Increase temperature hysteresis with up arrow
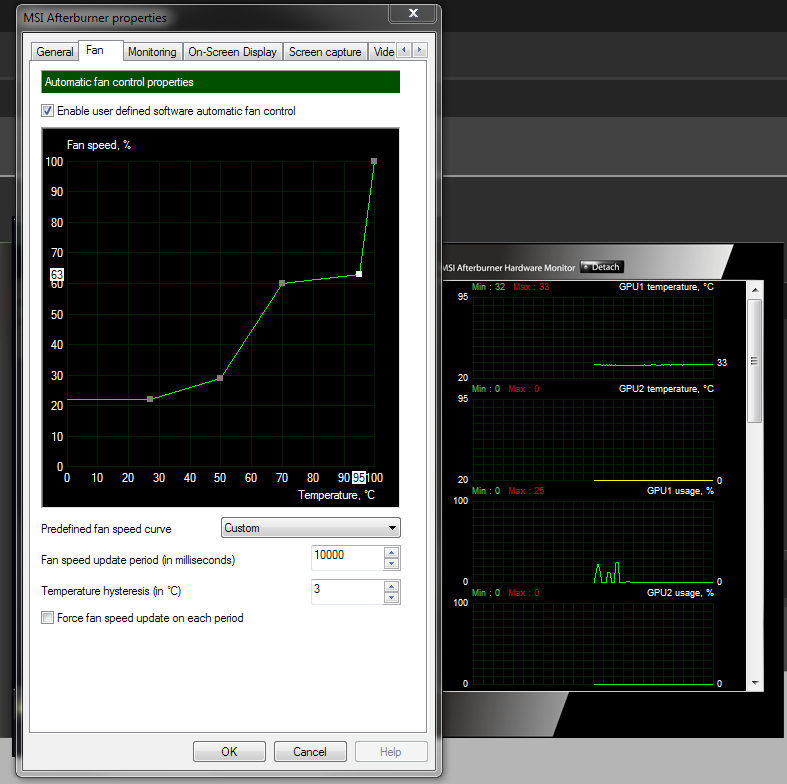This screenshot has width=787, height=784. [x=391, y=586]
